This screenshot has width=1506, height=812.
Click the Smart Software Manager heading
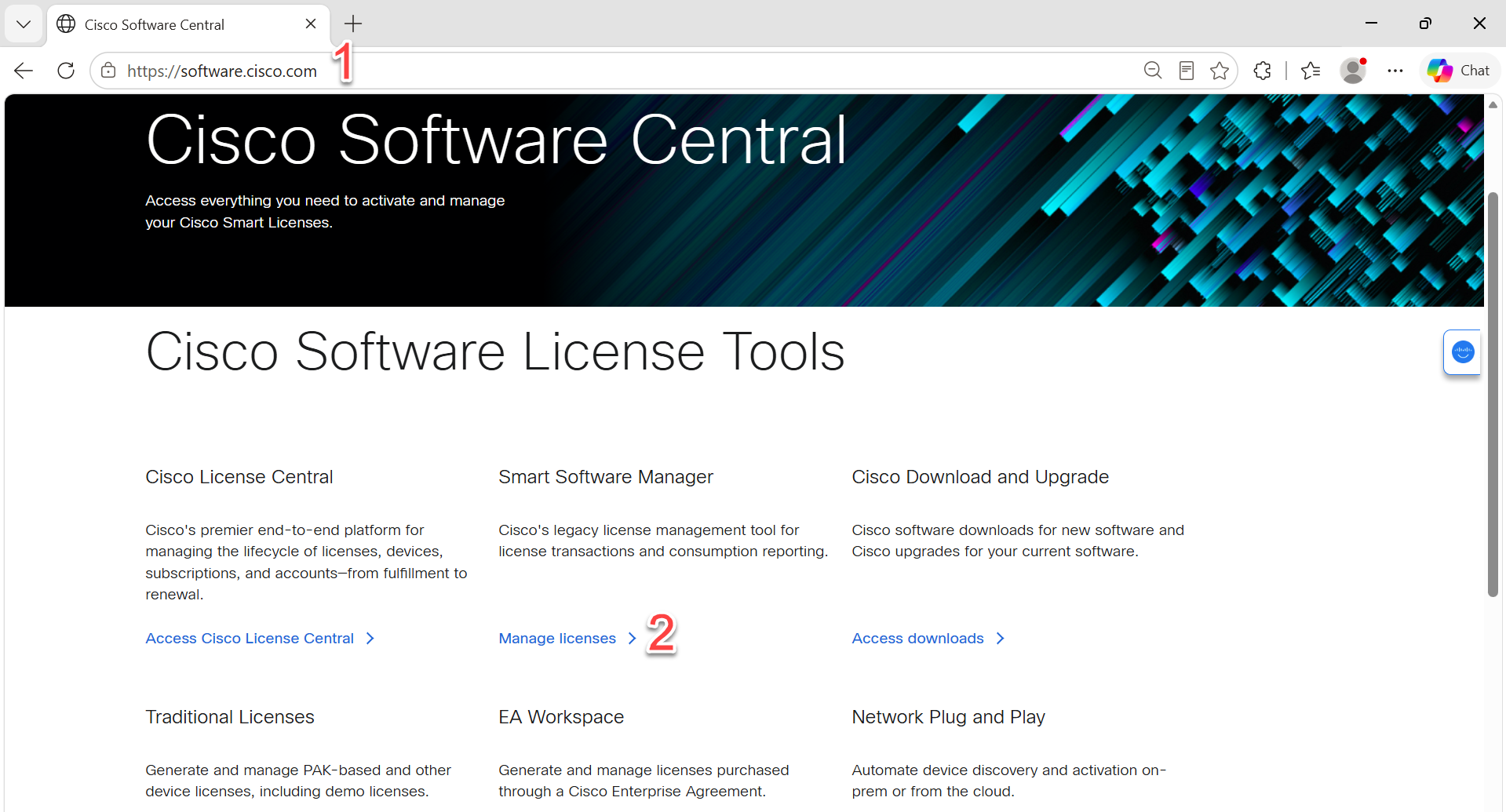coord(606,477)
